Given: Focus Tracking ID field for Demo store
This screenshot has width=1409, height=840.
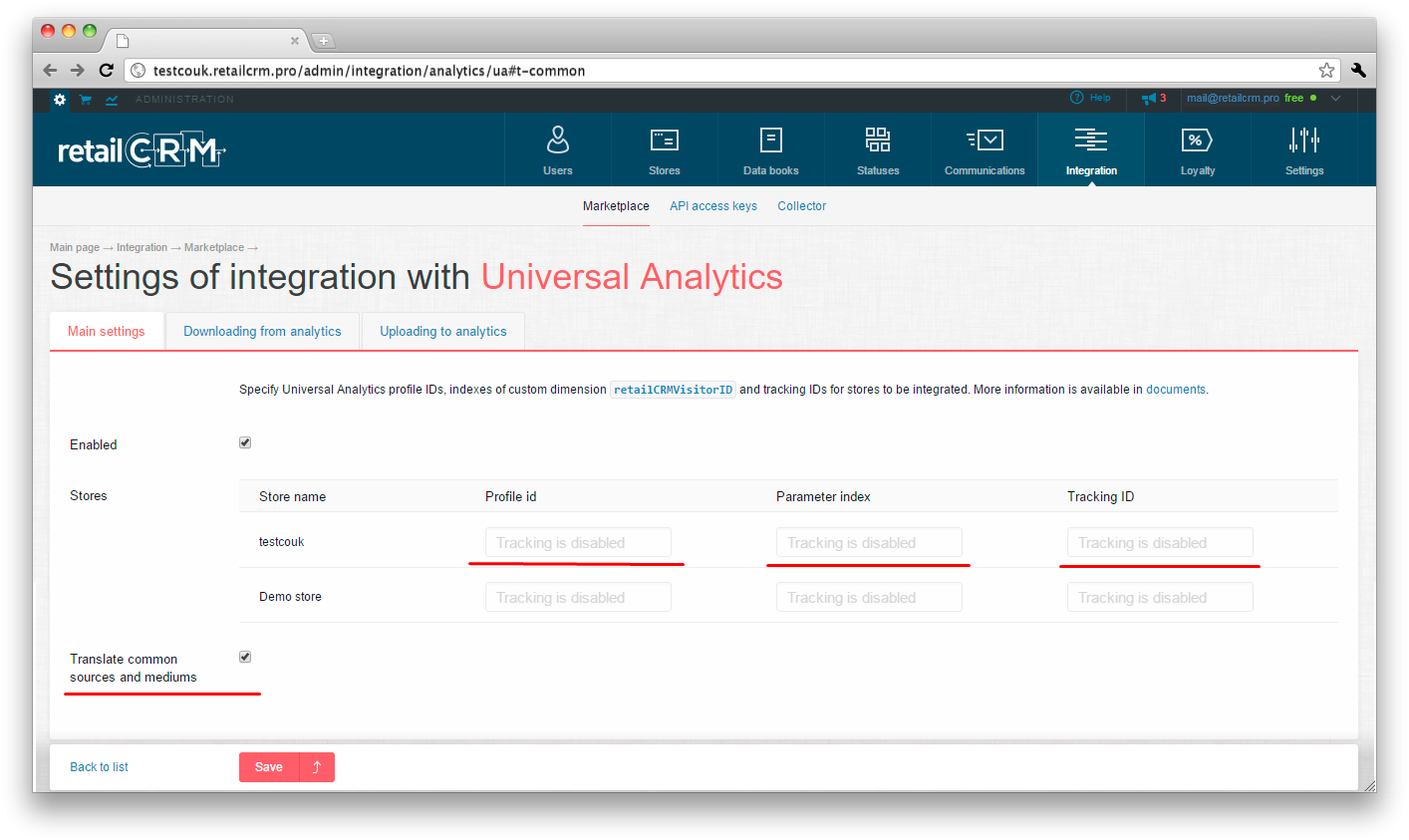Looking at the screenshot, I should (1160, 597).
